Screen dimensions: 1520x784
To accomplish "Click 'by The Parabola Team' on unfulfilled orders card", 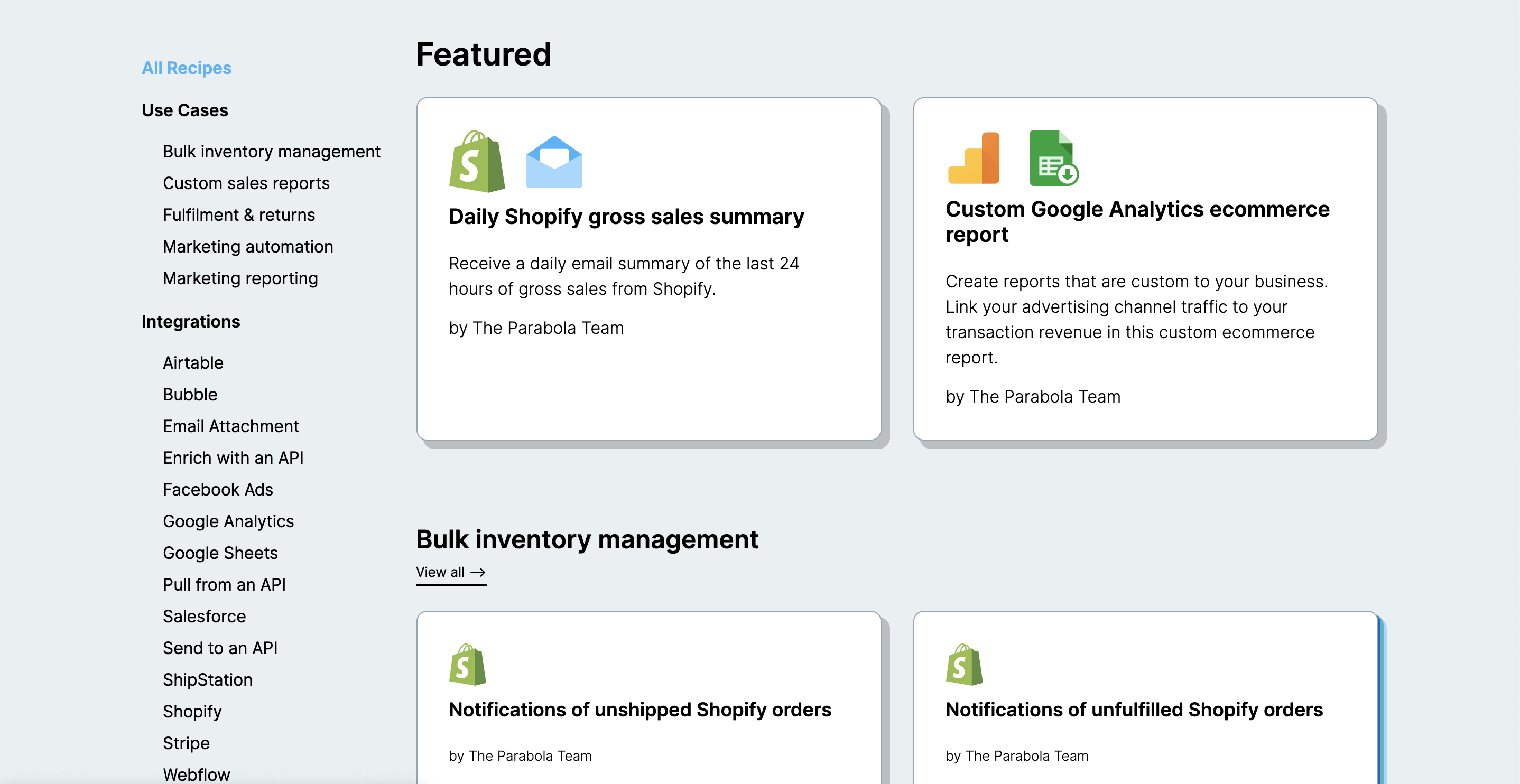I will [x=1017, y=757].
